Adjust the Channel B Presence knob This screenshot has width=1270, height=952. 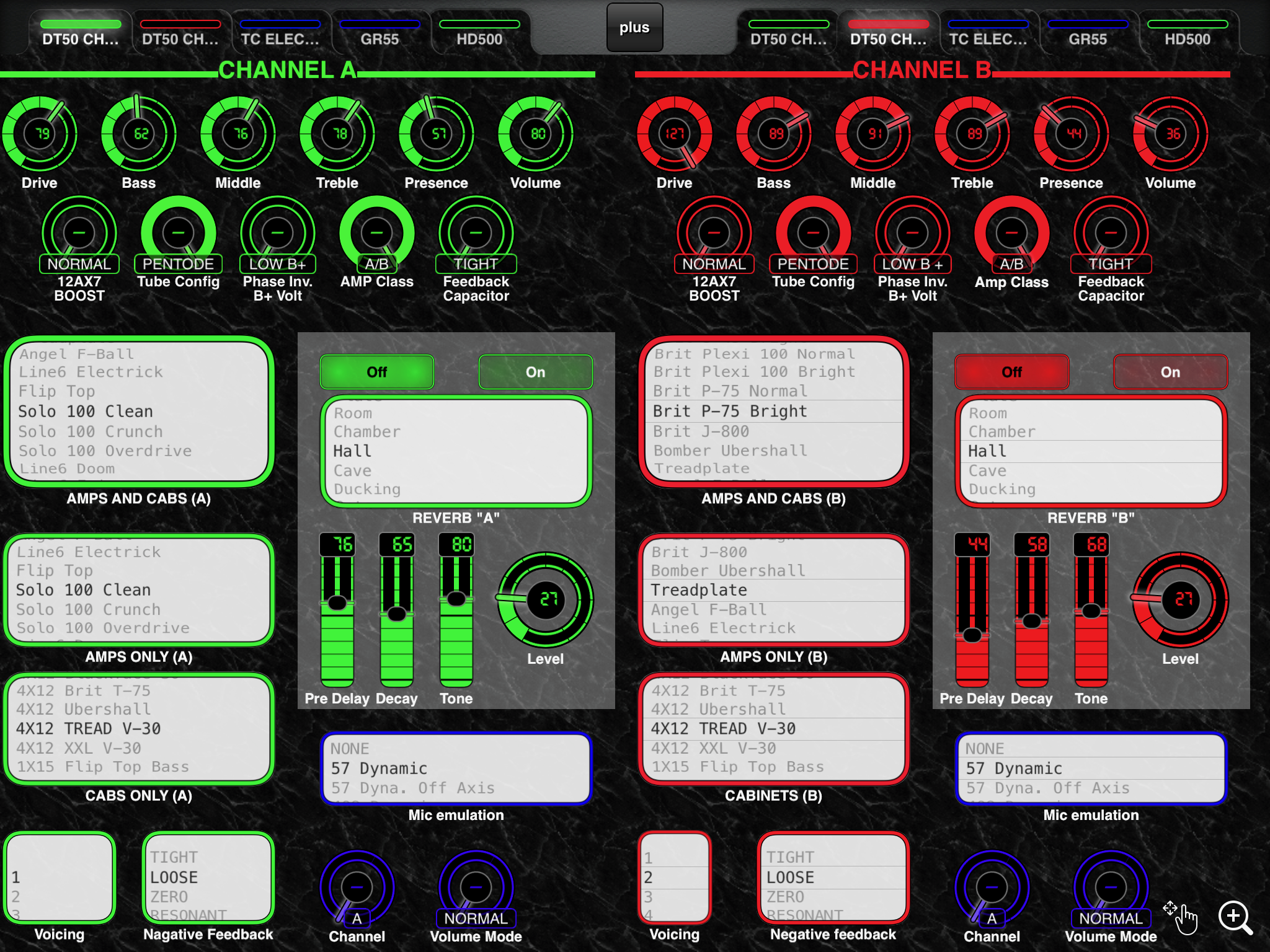coord(1072,133)
